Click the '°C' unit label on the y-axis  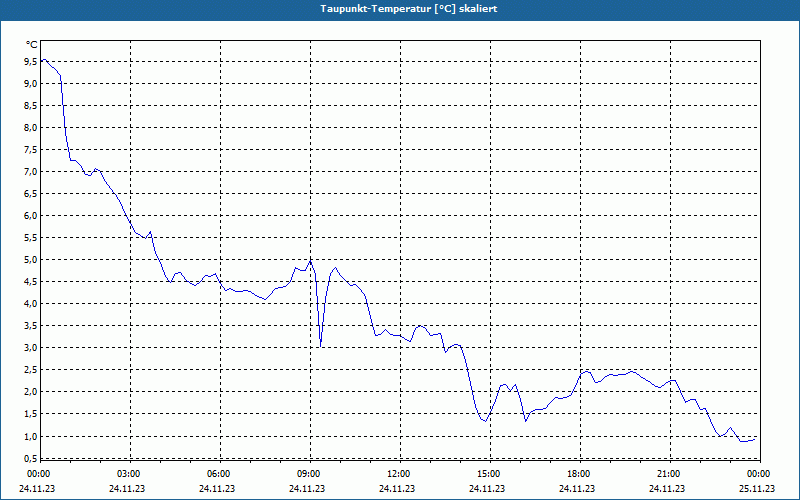coord(32,45)
